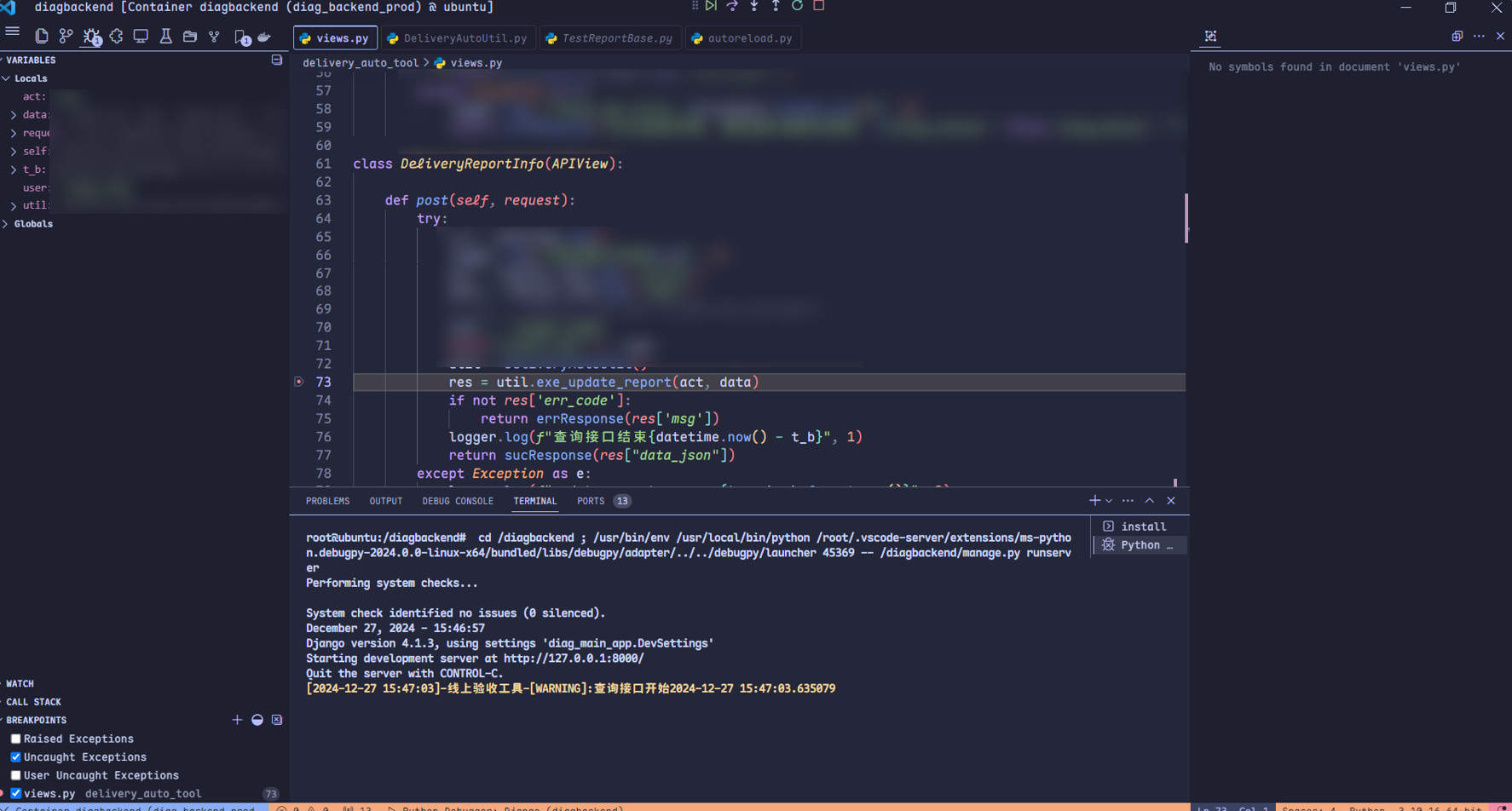Click the panel layout icon beside outline actions
This screenshot has height=811, width=1512.
1457,36
